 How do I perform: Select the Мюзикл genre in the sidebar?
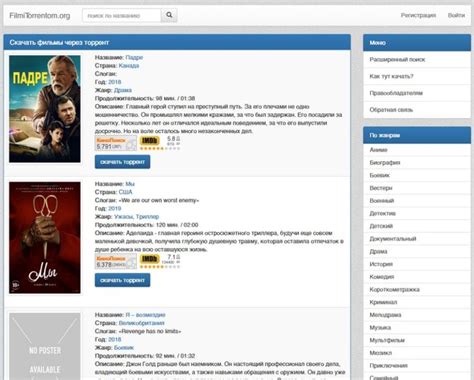(x=417, y=353)
